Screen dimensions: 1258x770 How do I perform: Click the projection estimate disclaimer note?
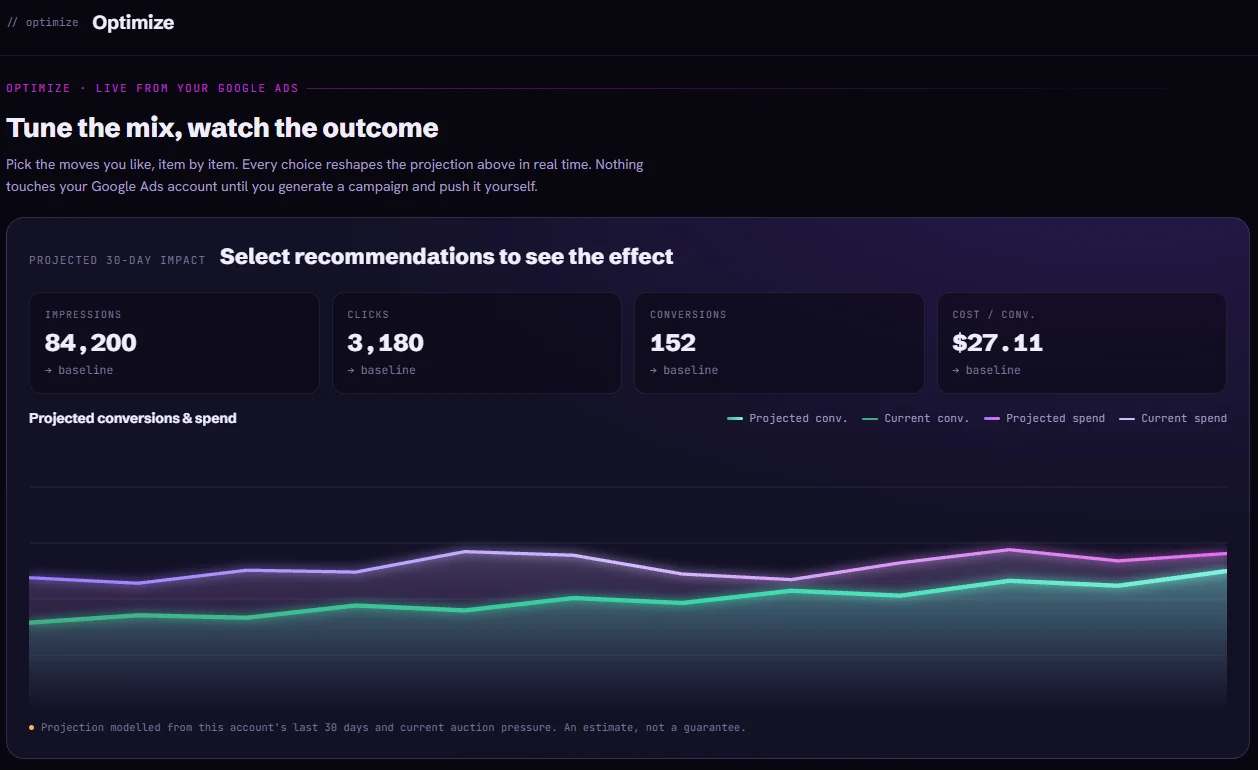click(x=393, y=727)
